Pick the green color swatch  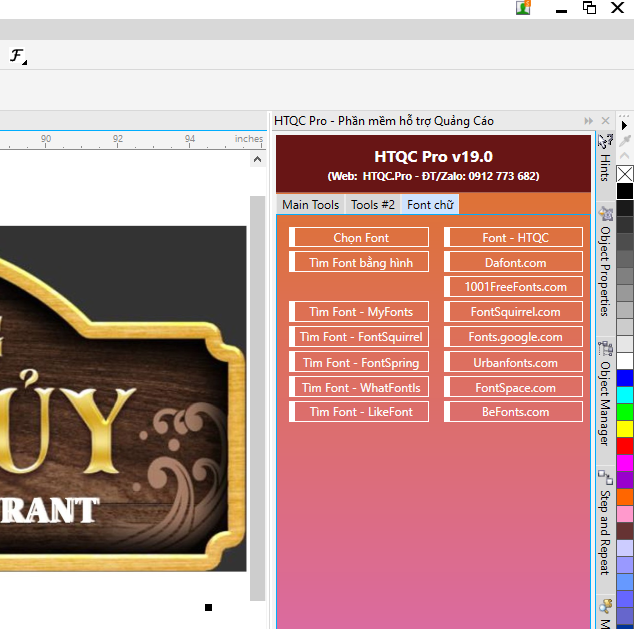tap(625, 412)
